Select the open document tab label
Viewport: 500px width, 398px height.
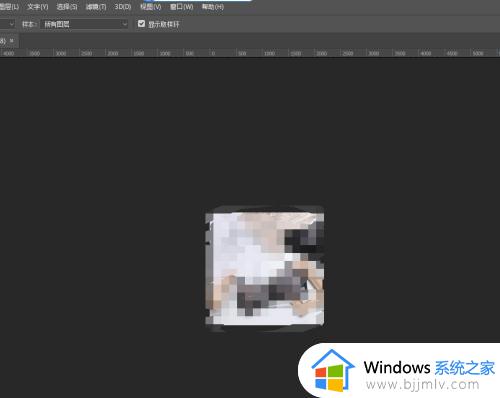click(x=3, y=41)
